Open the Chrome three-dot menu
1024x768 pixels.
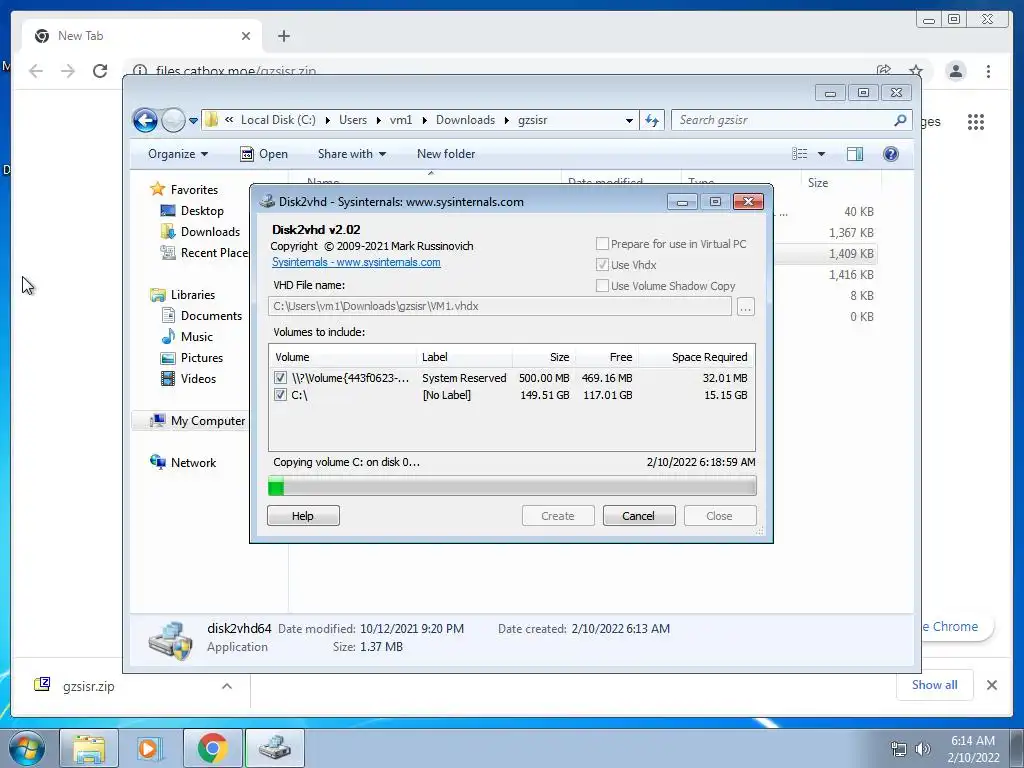pyautogui.click(x=988, y=71)
